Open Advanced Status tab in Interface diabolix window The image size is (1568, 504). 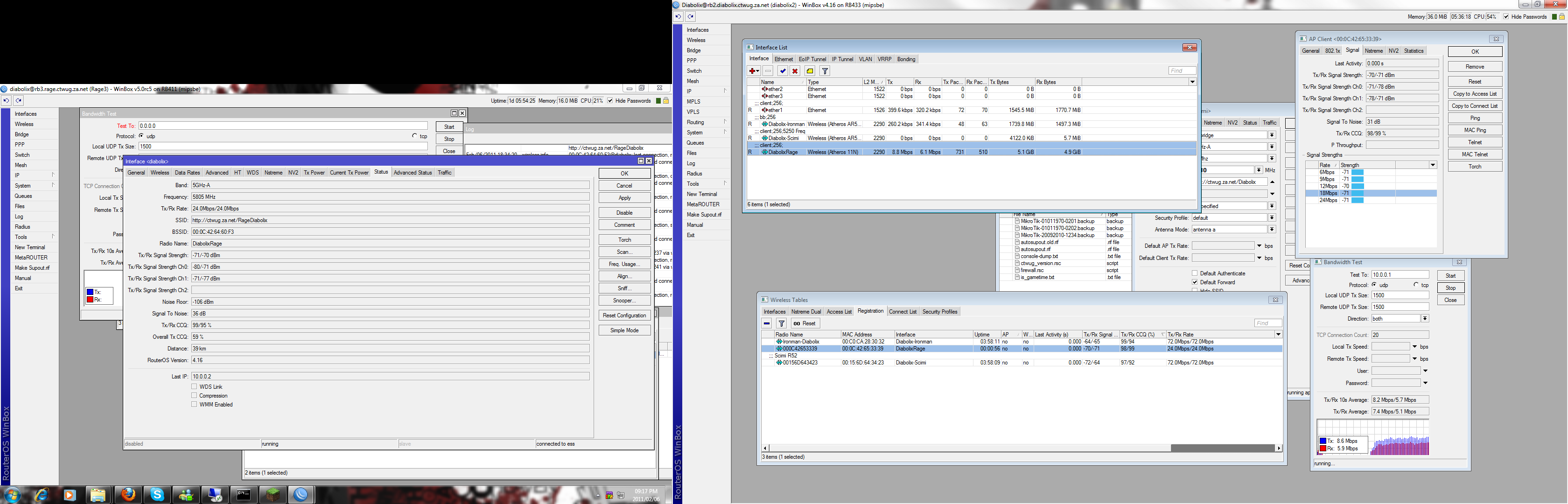(x=413, y=172)
